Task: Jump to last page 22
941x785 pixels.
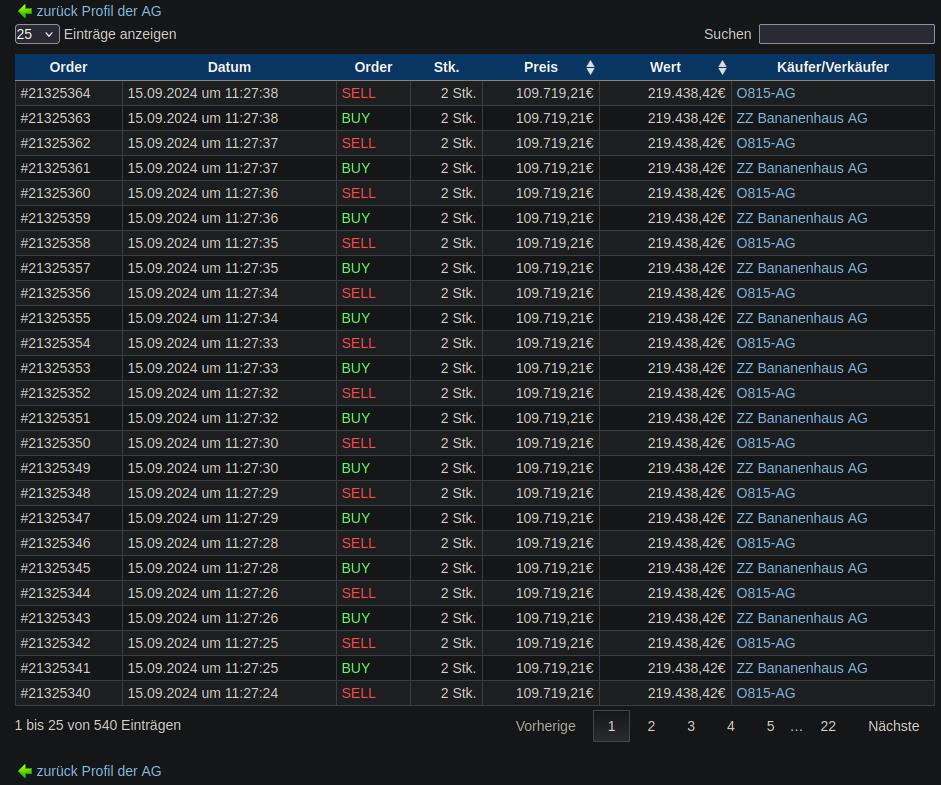Action: click(828, 726)
